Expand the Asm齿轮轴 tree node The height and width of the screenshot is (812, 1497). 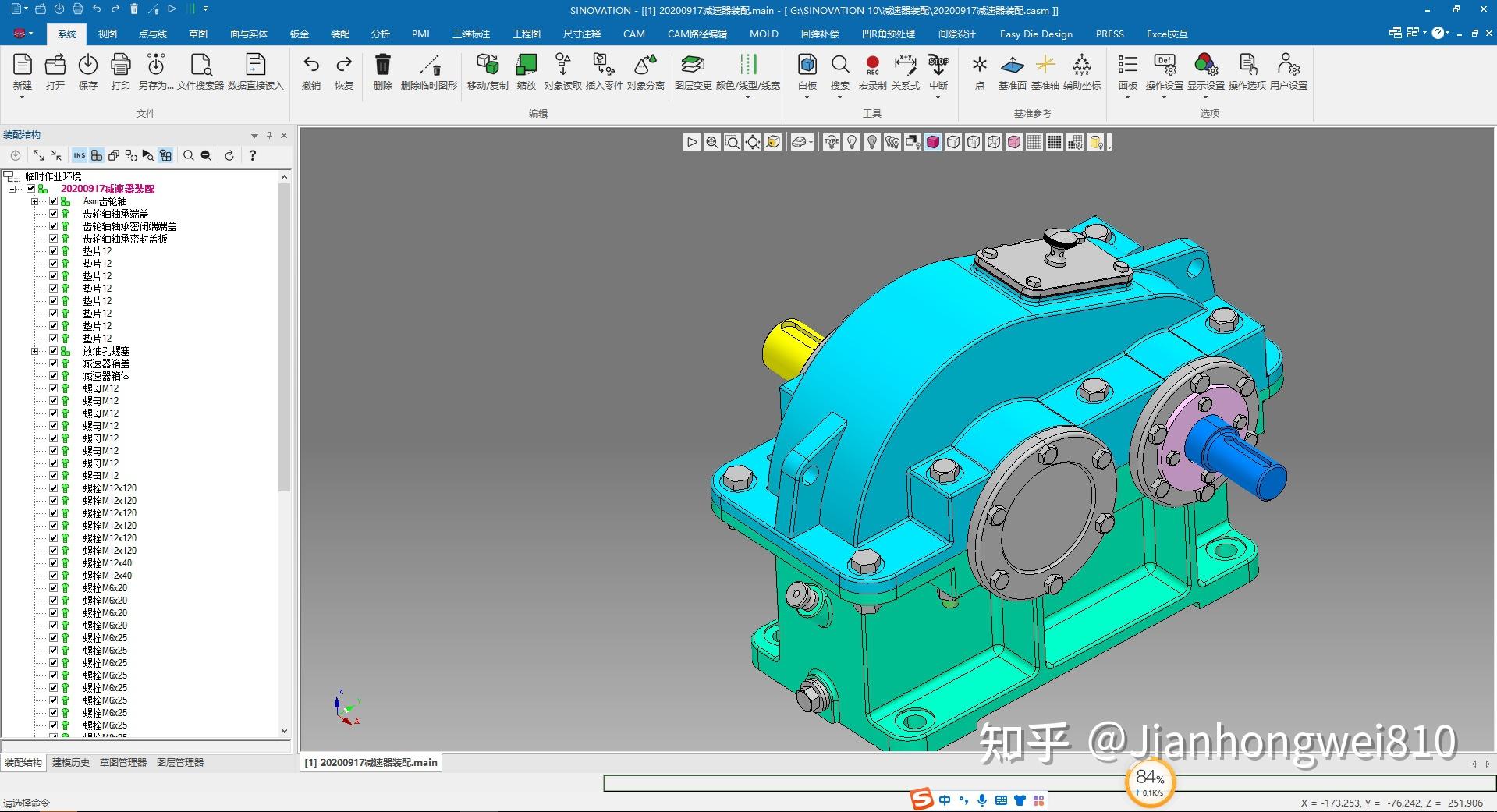tap(35, 201)
